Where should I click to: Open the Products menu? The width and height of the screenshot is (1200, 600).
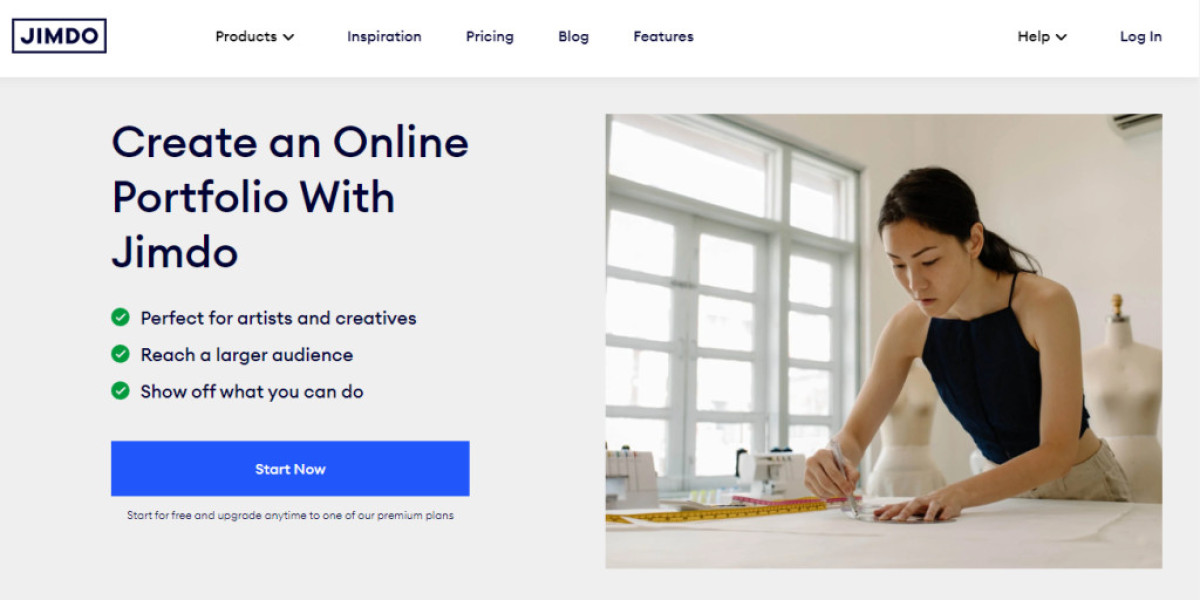[255, 36]
